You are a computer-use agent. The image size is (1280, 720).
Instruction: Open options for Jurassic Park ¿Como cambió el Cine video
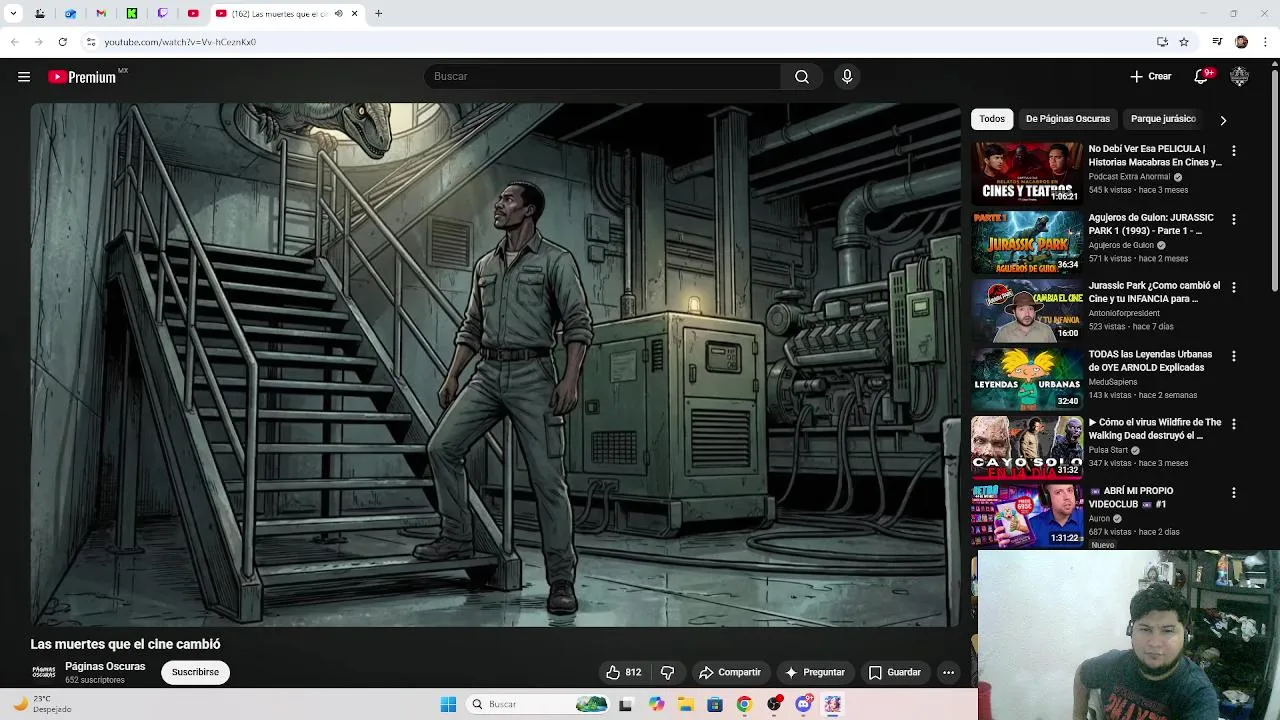[1234, 287]
